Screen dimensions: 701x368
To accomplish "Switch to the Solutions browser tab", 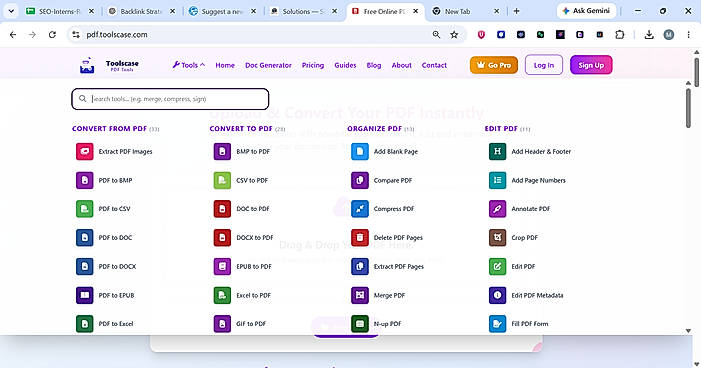I will (304, 11).
